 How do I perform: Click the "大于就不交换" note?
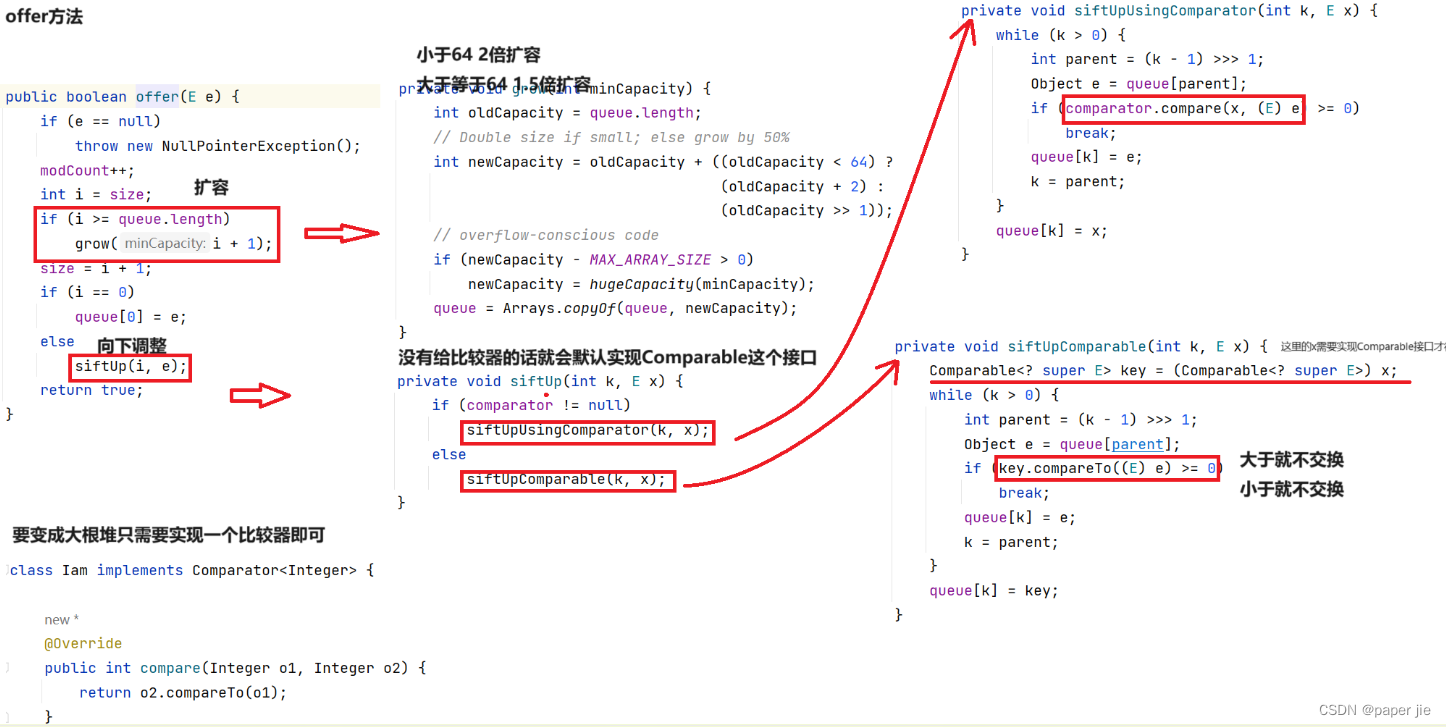pyautogui.click(x=1292, y=460)
